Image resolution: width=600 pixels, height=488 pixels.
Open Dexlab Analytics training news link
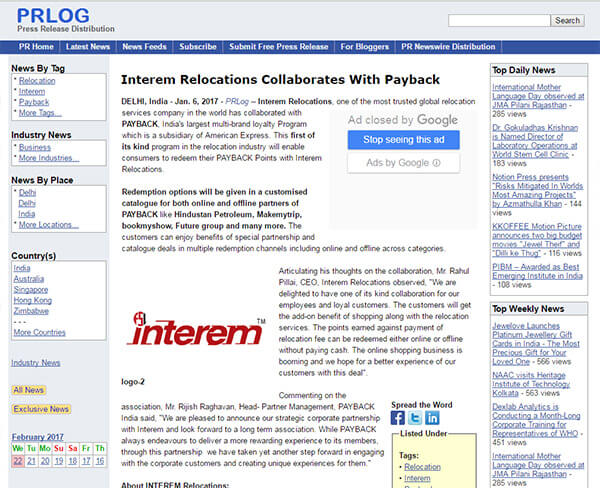point(536,420)
